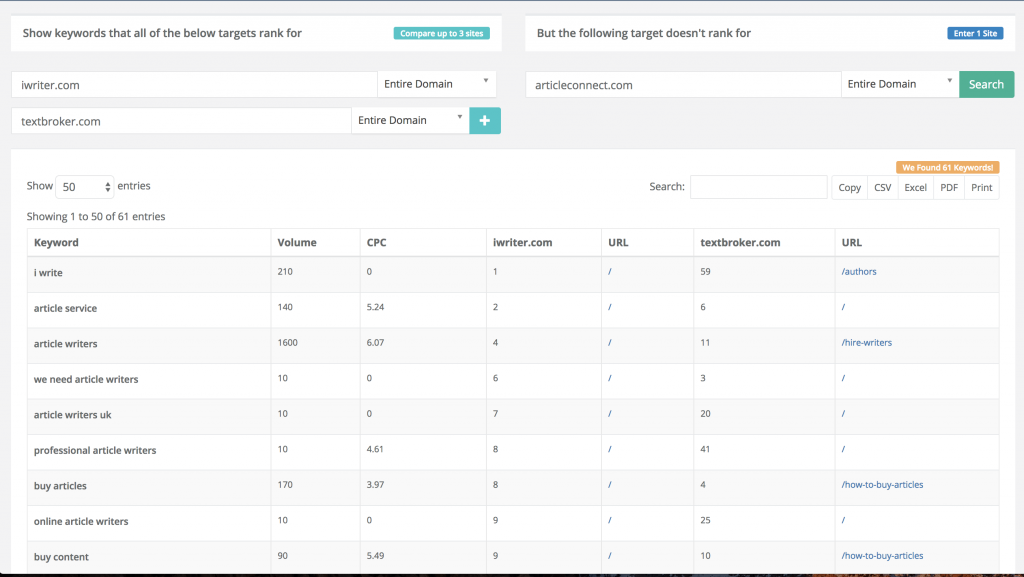This screenshot has width=1024, height=577.
Task: Click the We Found 61 Keywords badge
Action: coord(948,168)
